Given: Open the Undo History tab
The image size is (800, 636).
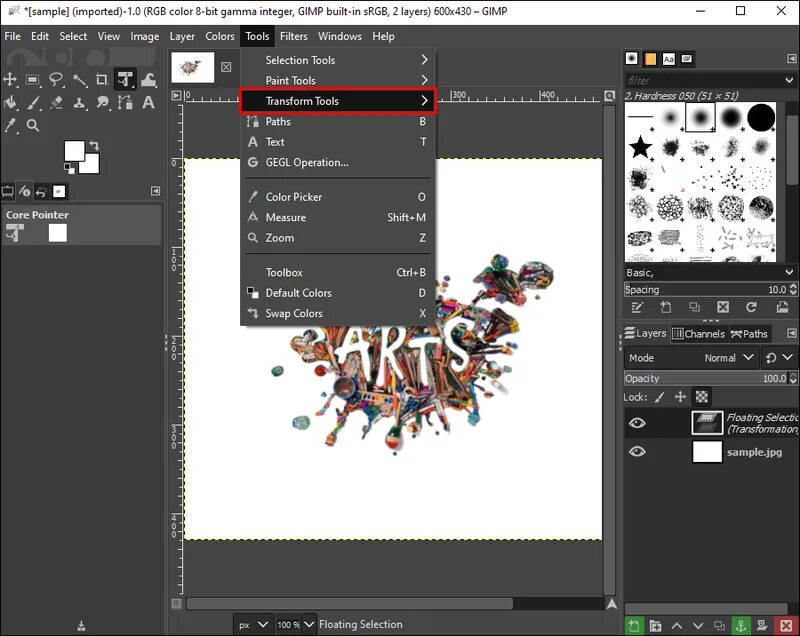Looking at the screenshot, I should [x=41, y=192].
